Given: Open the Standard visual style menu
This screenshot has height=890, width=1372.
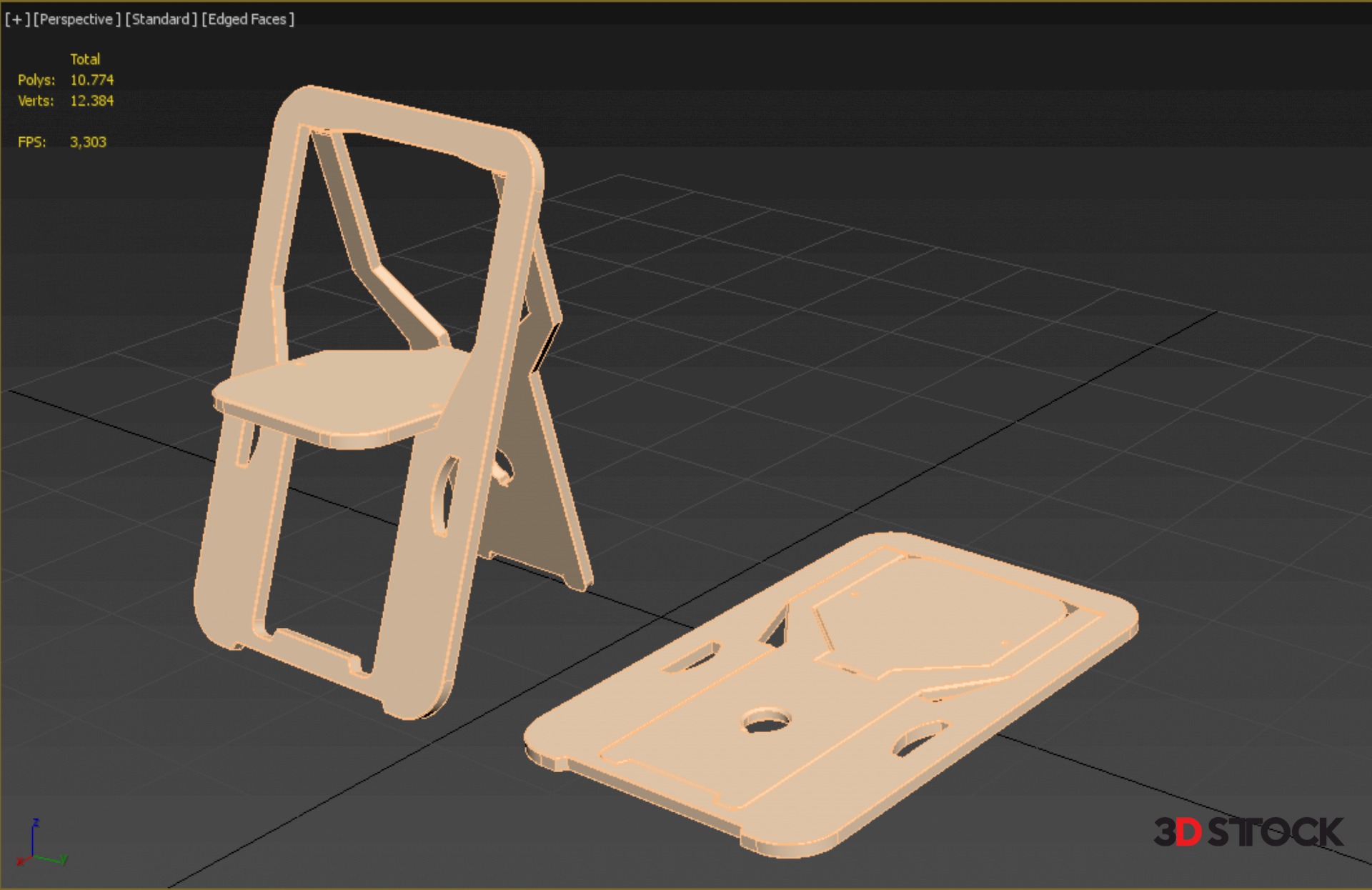Looking at the screenshot, I should [x=161, y=19].
